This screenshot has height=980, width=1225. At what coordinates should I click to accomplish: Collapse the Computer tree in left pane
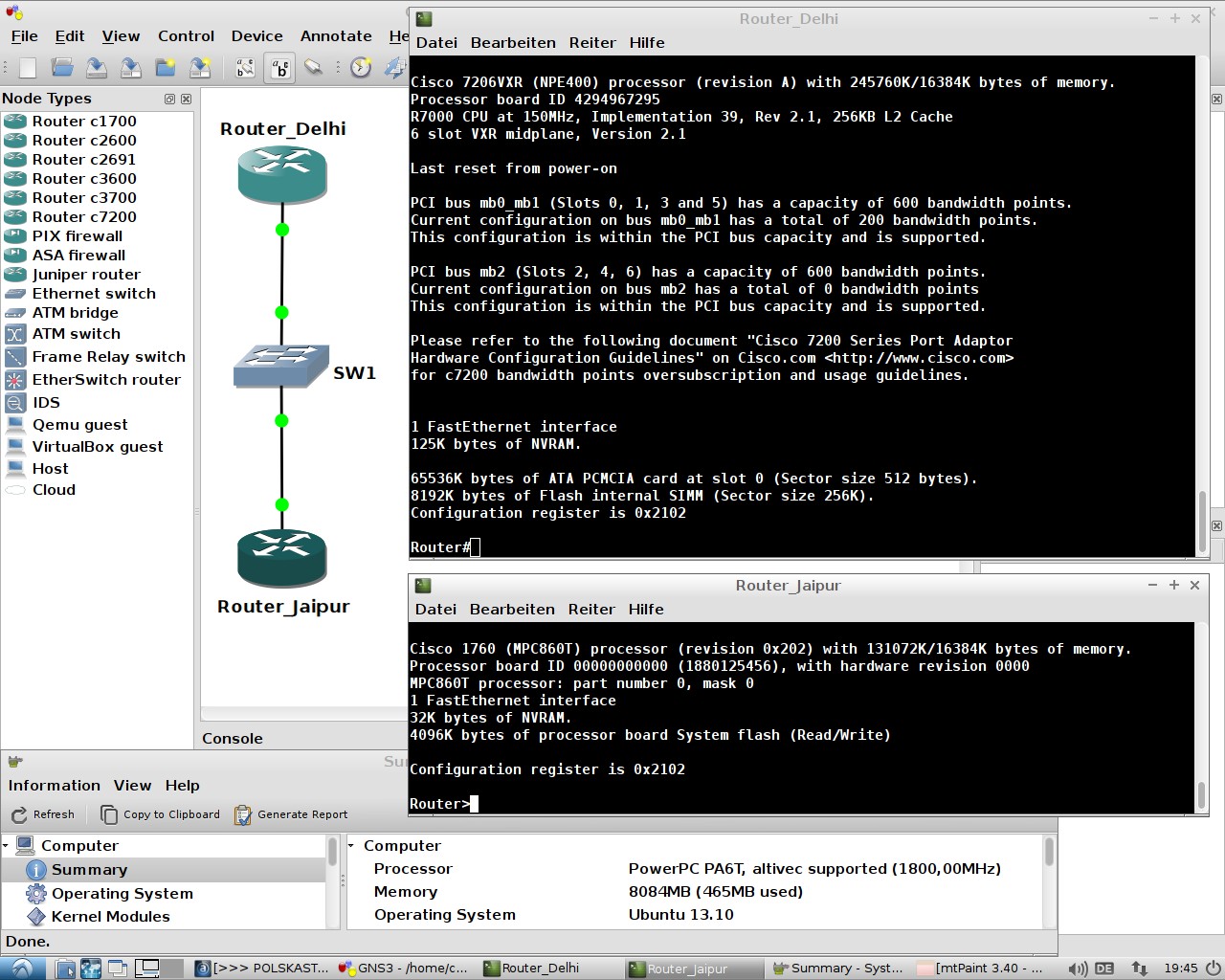pyautogui.click(x=6, y=846)
